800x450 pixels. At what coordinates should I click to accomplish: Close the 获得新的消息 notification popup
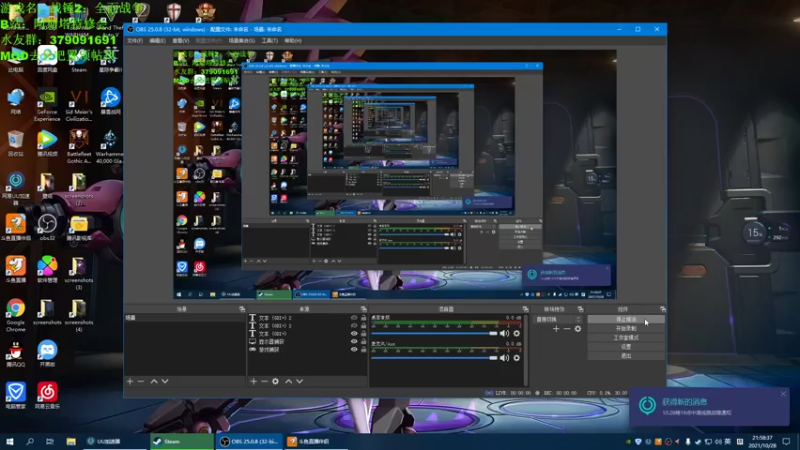[x=783, y=394]
